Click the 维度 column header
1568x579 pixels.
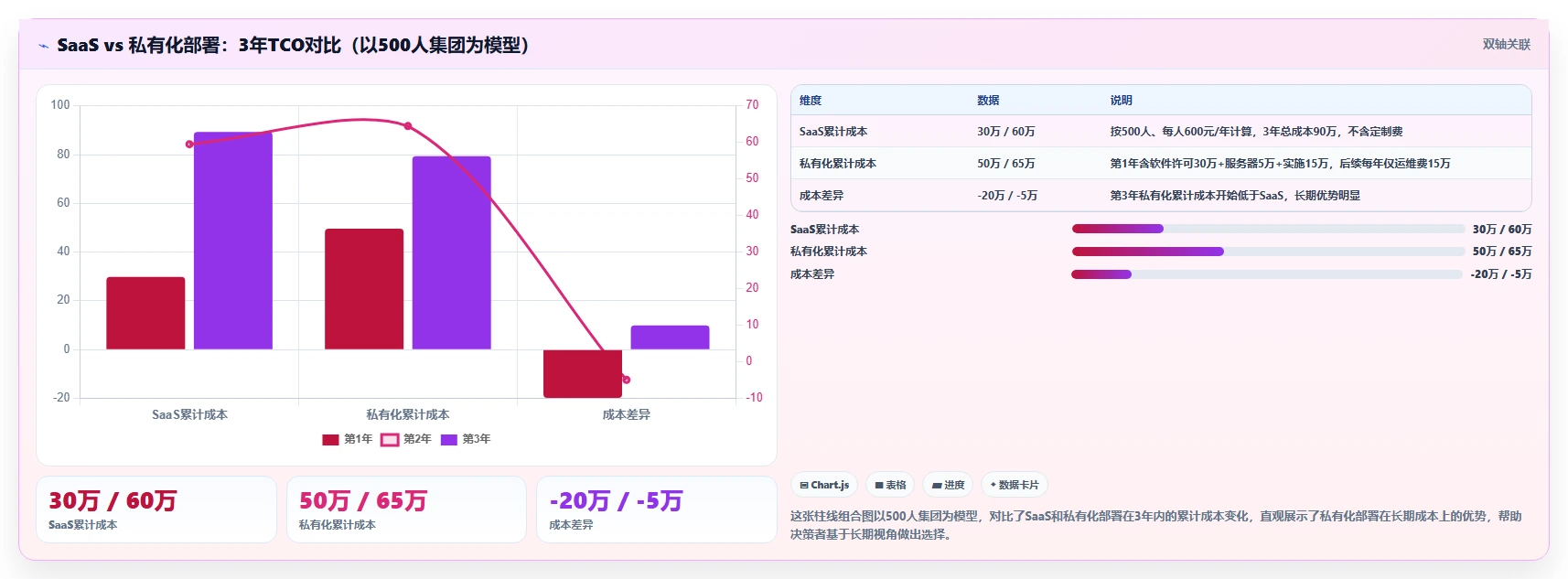coord(811,101)
